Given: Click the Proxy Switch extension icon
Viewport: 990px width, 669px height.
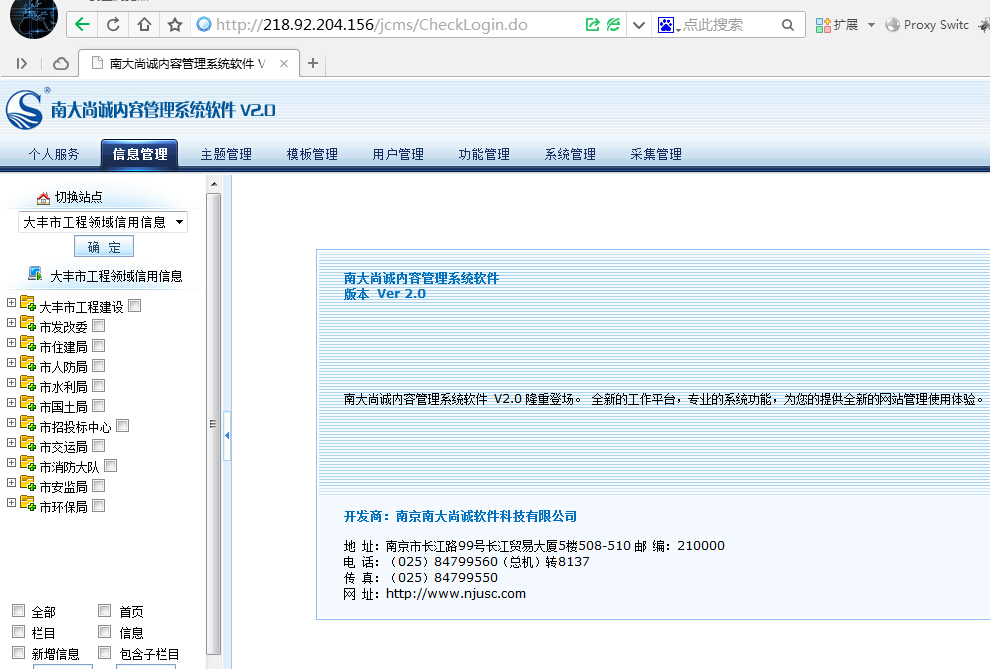Looking at the screenshot, I should point(892,25).
